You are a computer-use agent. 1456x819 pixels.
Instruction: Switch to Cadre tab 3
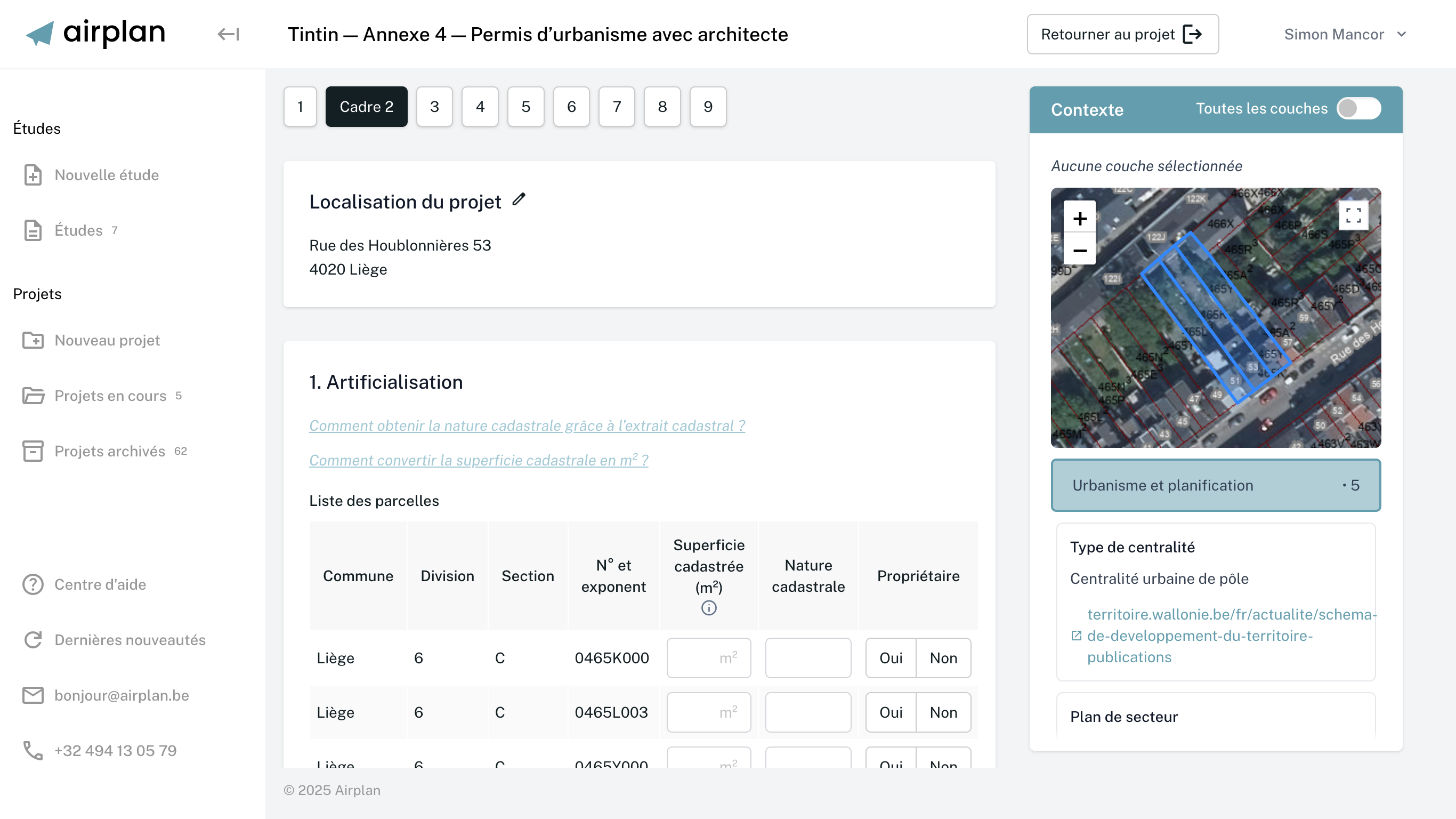(x=434, y=107)
